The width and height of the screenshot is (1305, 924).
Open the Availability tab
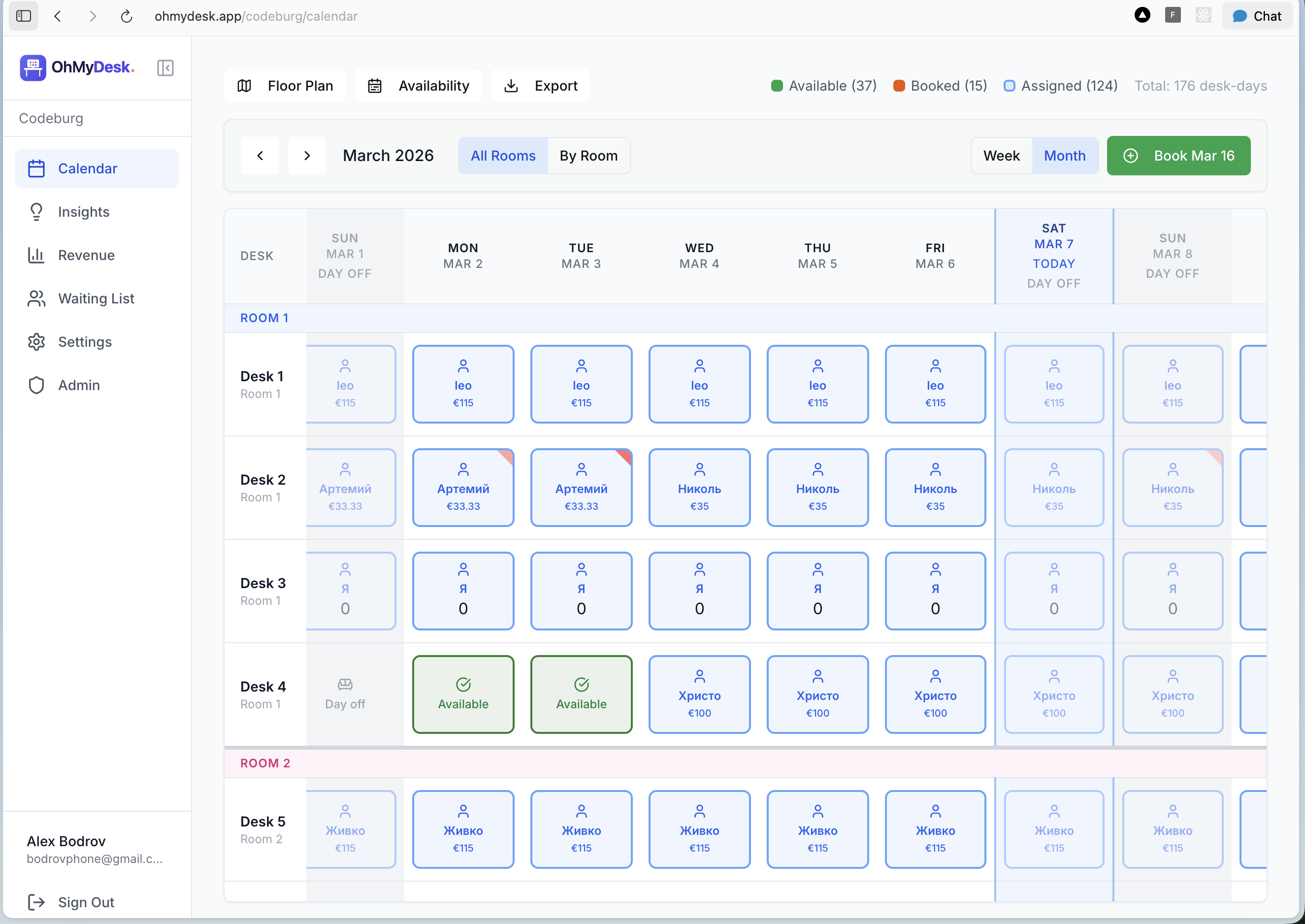click(x=418, y=86)
